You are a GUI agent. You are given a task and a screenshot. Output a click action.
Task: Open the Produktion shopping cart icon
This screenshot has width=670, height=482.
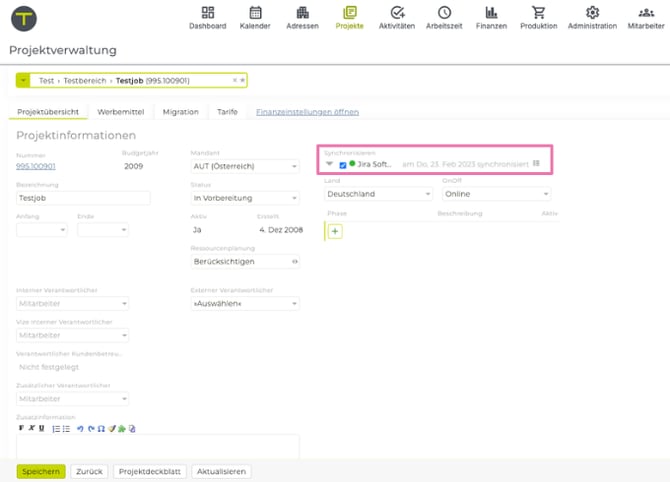[539, 16]
